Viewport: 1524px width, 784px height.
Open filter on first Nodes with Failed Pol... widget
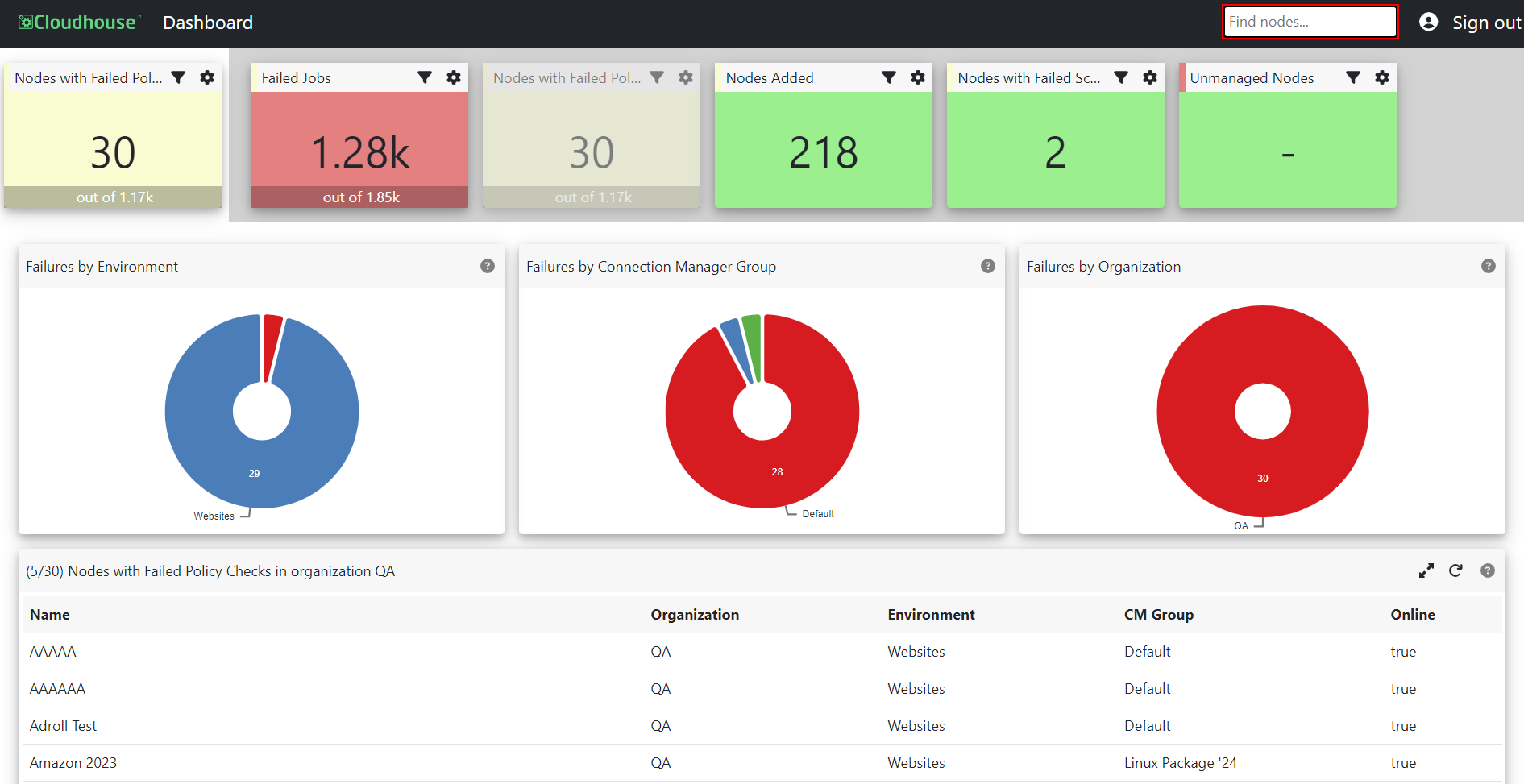(x=178, y=77)
